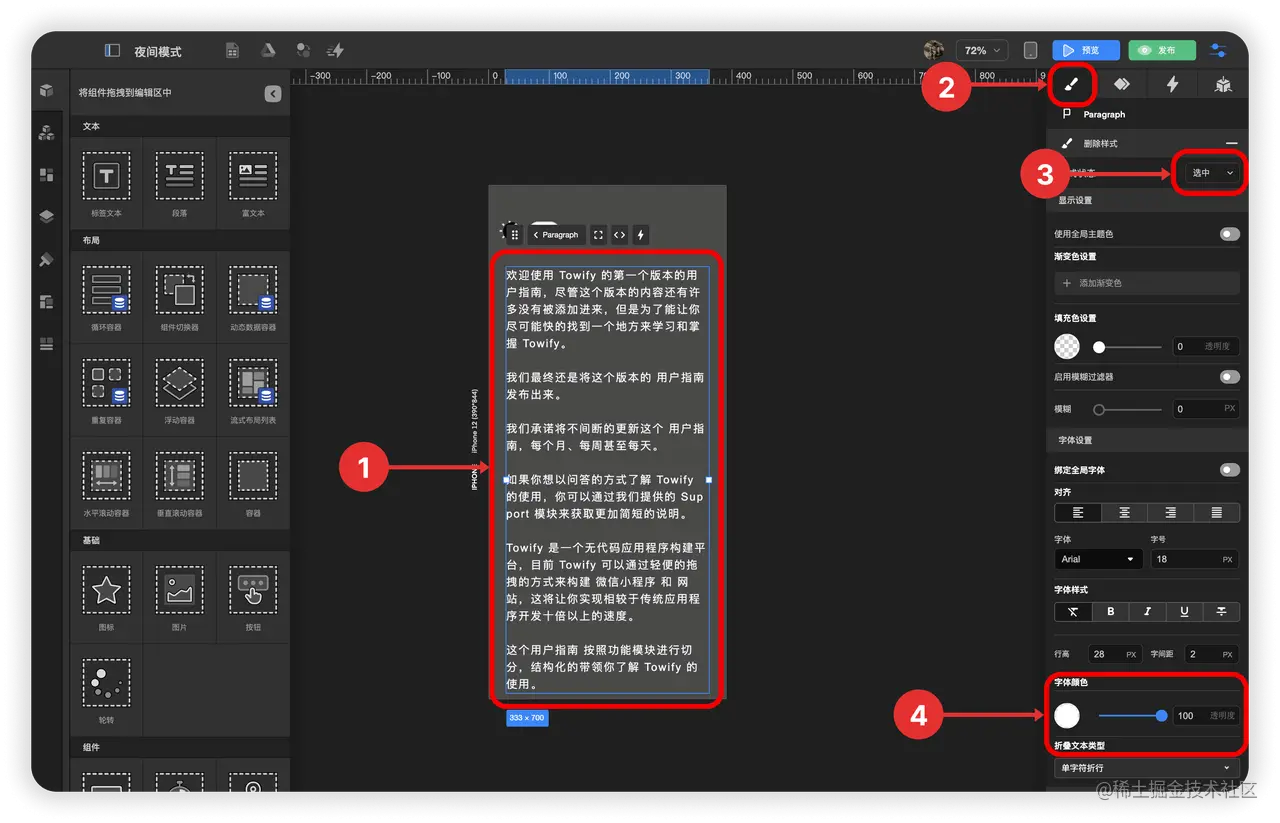The height and width of the screenshot is (823, 1280).
Task: Click the code brackets icon on canvas toolbar
Action: (x=620, y=235)
